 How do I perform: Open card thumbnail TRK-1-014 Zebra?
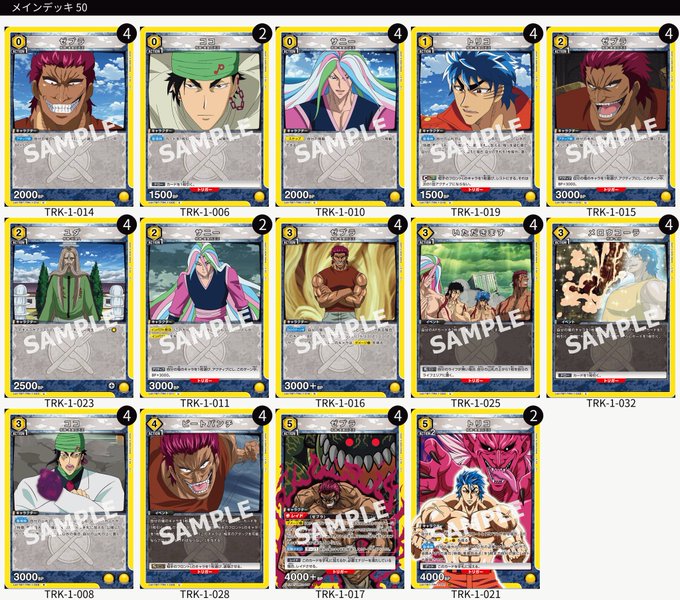[69, 117]
